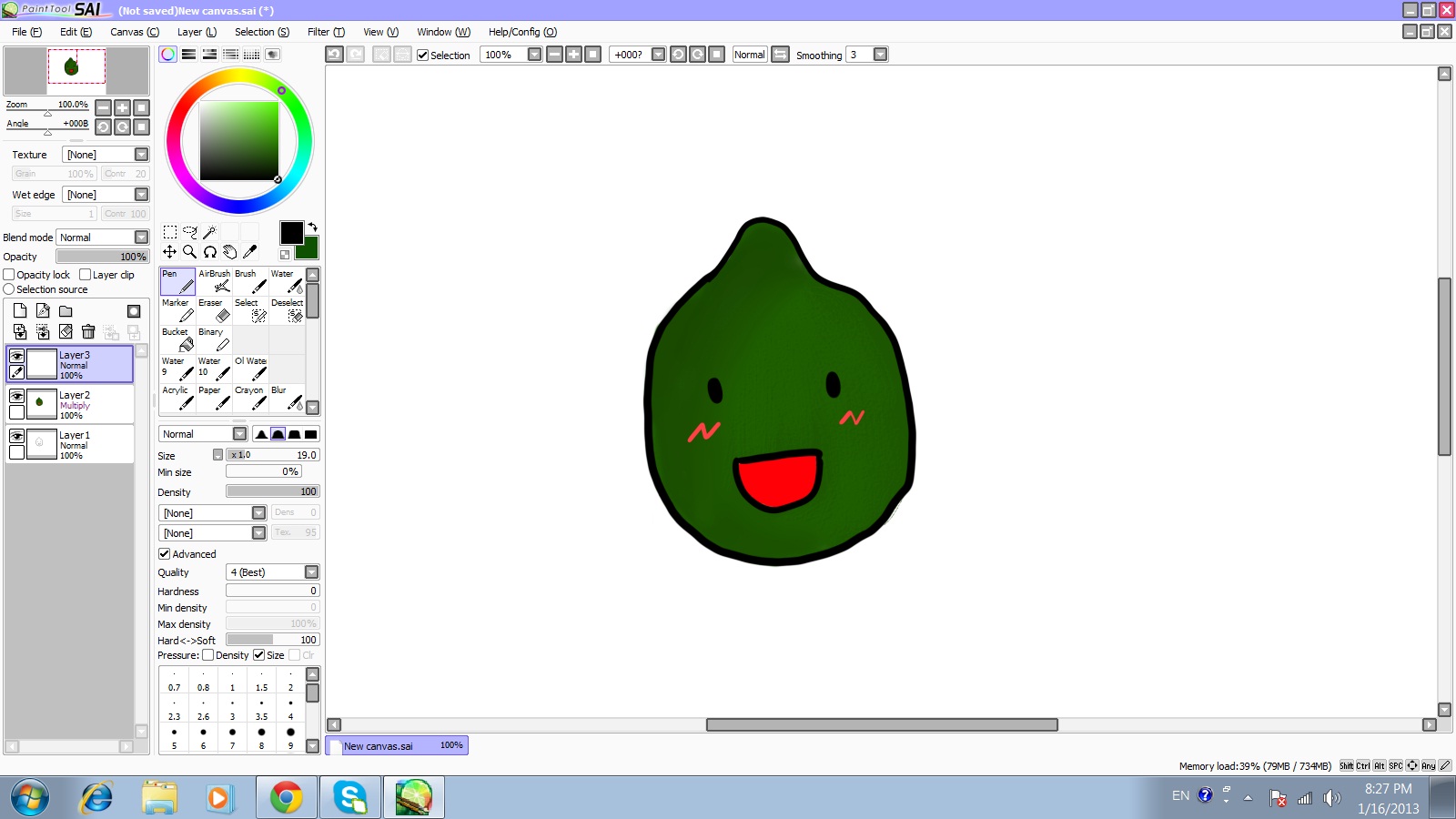Viewport: 1456px width, 819px height.
Task: Select the AirBrush tool
Action: pos(214,281)
